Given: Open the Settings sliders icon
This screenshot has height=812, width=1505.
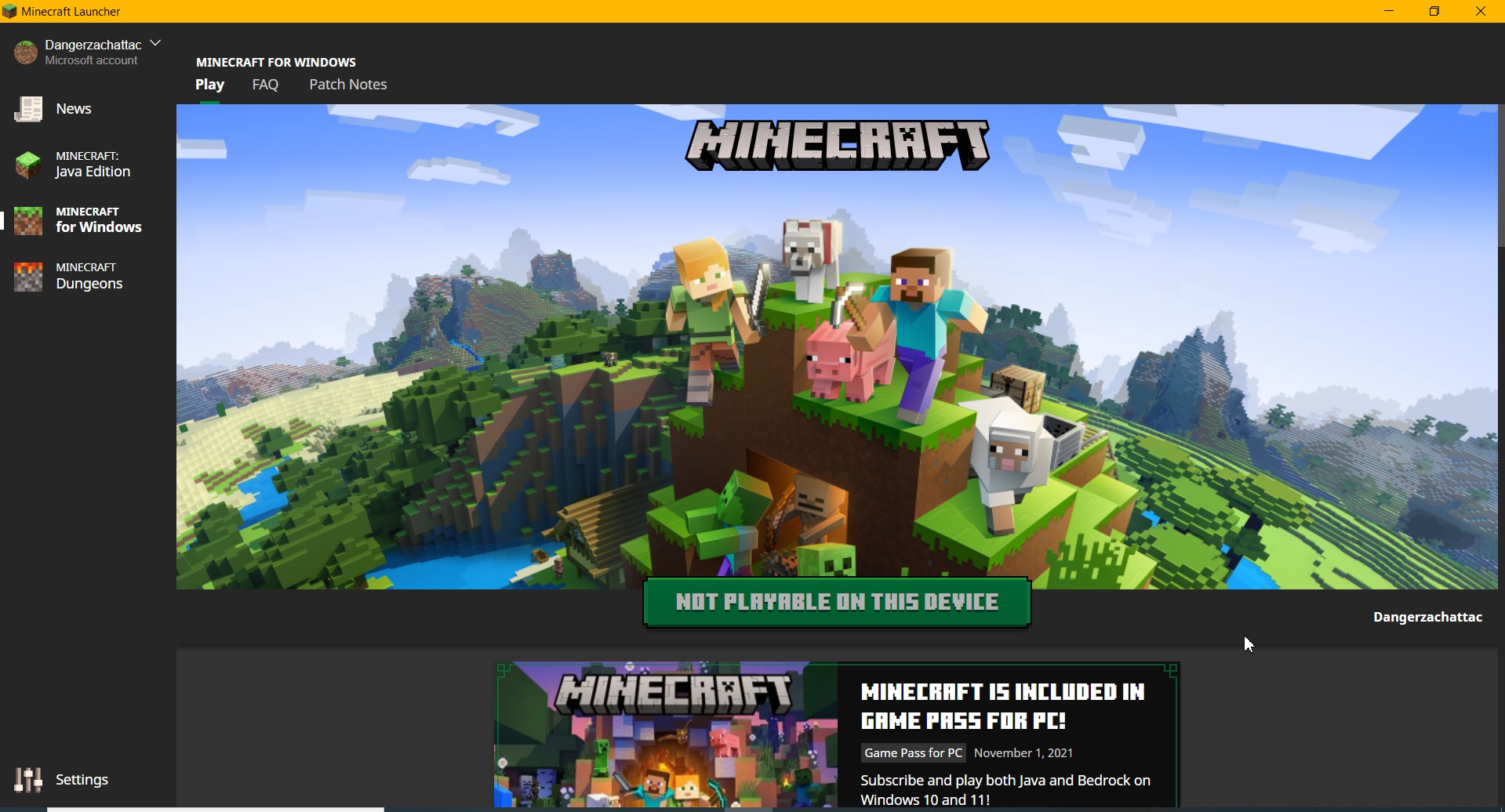Looking at the screenshot, I should 28,780.
